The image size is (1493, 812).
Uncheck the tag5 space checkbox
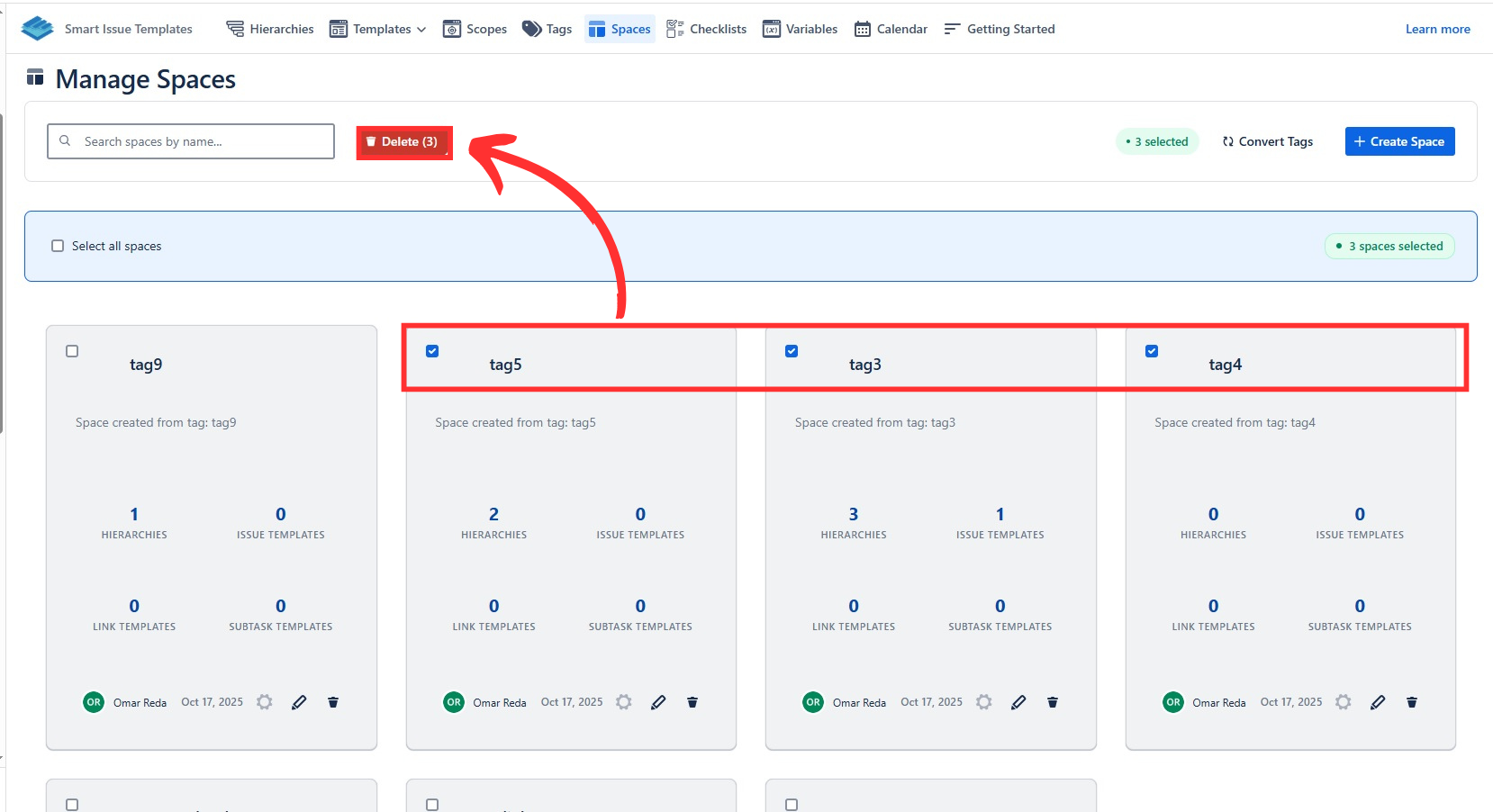pos(432,351)
